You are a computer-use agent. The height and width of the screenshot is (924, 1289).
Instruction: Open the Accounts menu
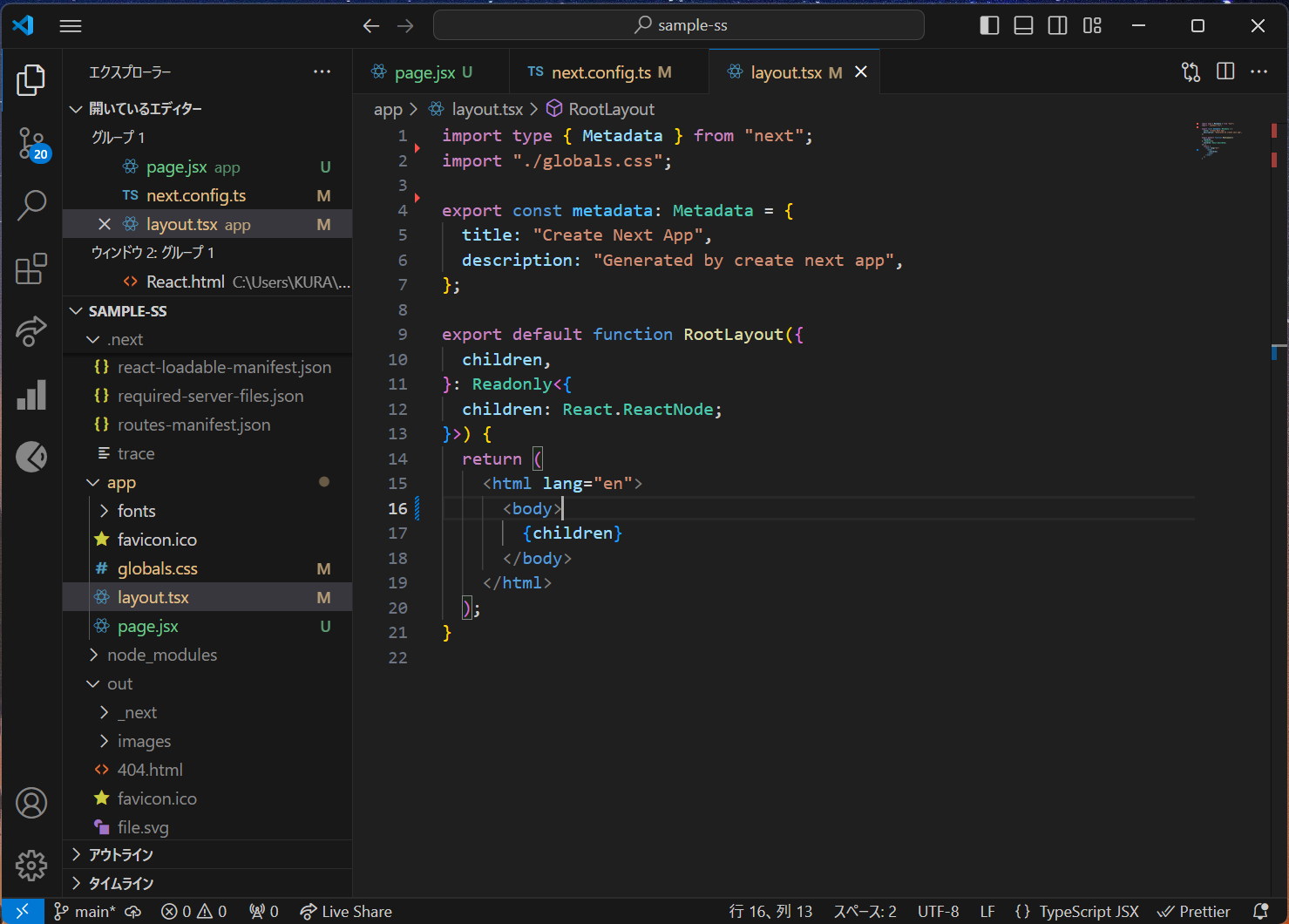point(31,803)
